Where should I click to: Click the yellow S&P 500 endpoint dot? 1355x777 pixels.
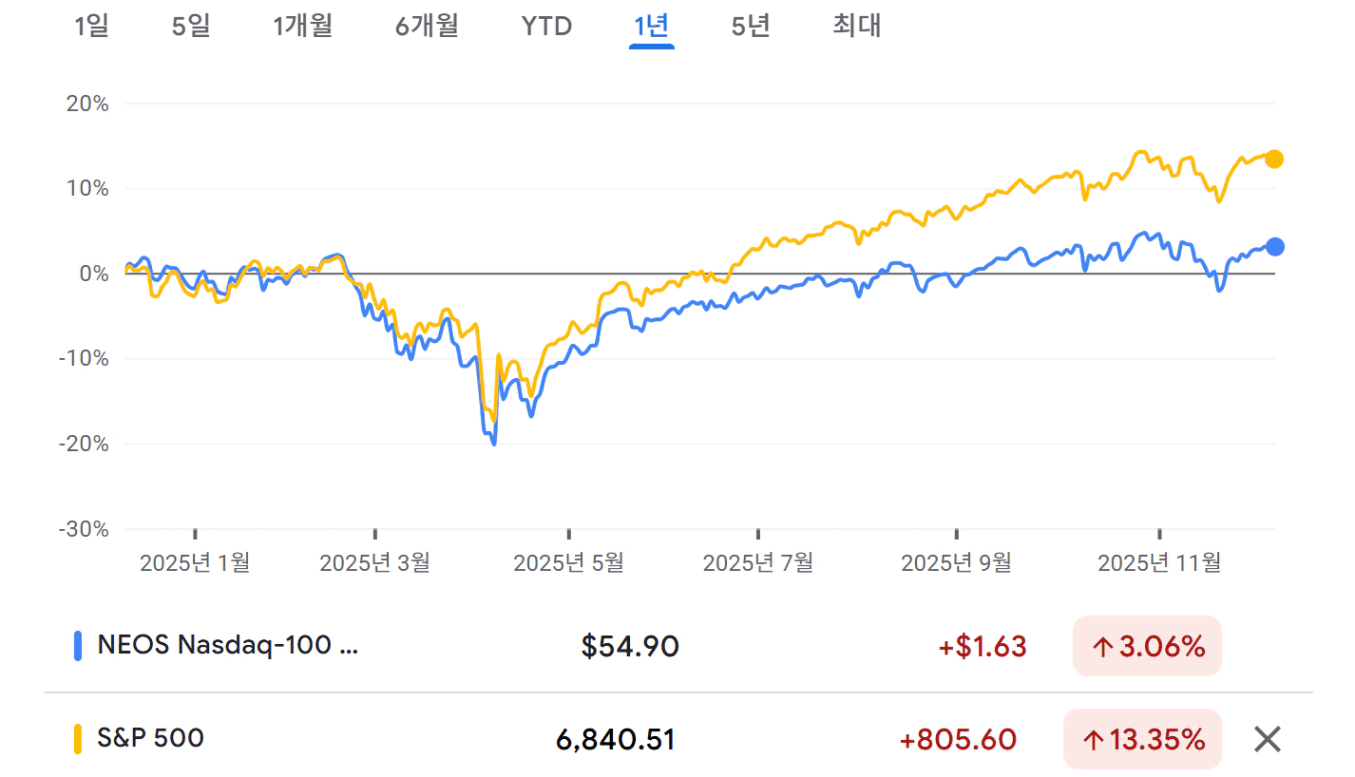(x=1274, y=159)
